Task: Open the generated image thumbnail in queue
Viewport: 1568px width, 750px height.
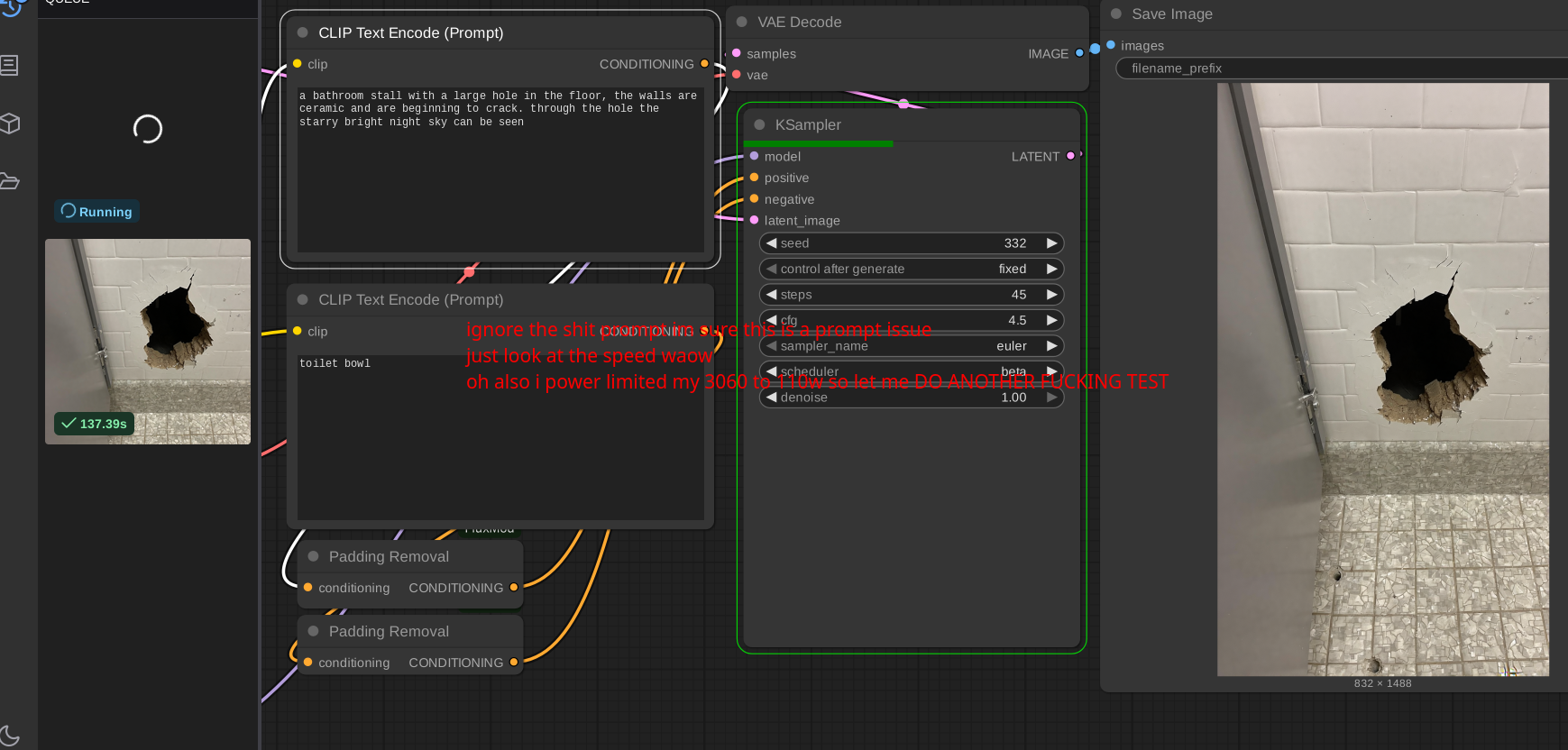Action: pos(148,342)
